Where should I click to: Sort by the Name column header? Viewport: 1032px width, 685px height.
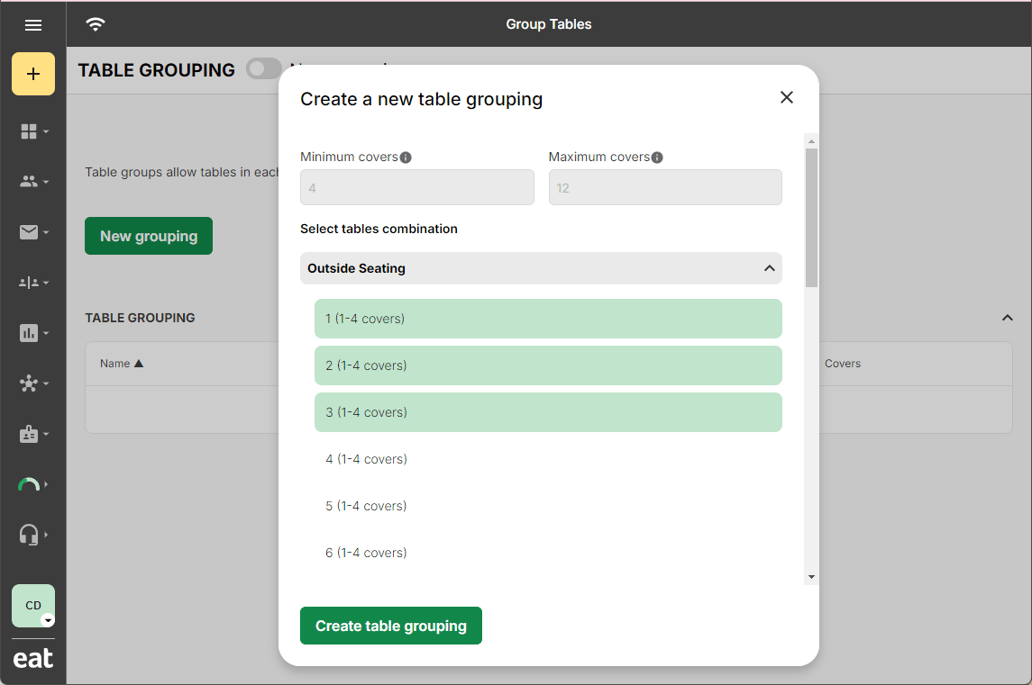(x=121, y=364)
